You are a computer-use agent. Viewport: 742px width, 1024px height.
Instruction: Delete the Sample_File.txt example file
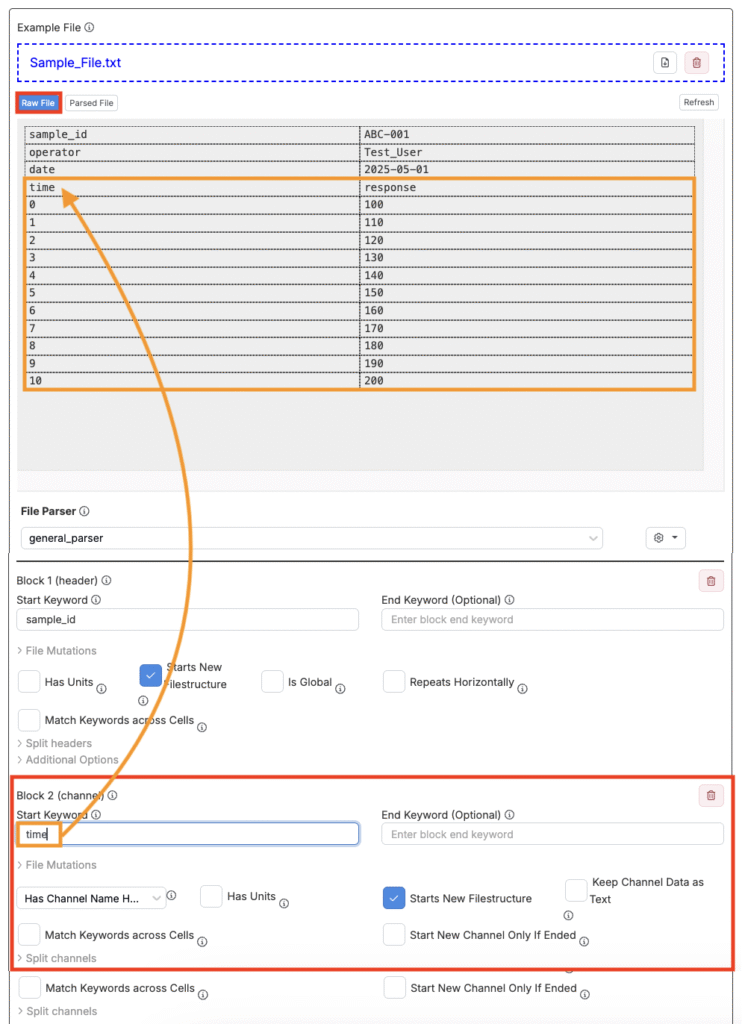click(x=696, y=63)
